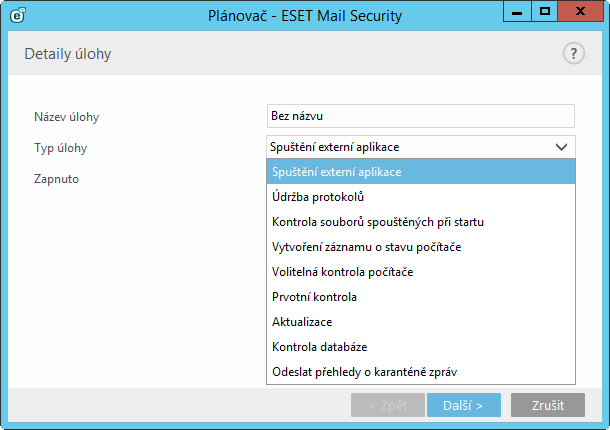Select Spuštění externí aplikace from the list

(421, 172)
